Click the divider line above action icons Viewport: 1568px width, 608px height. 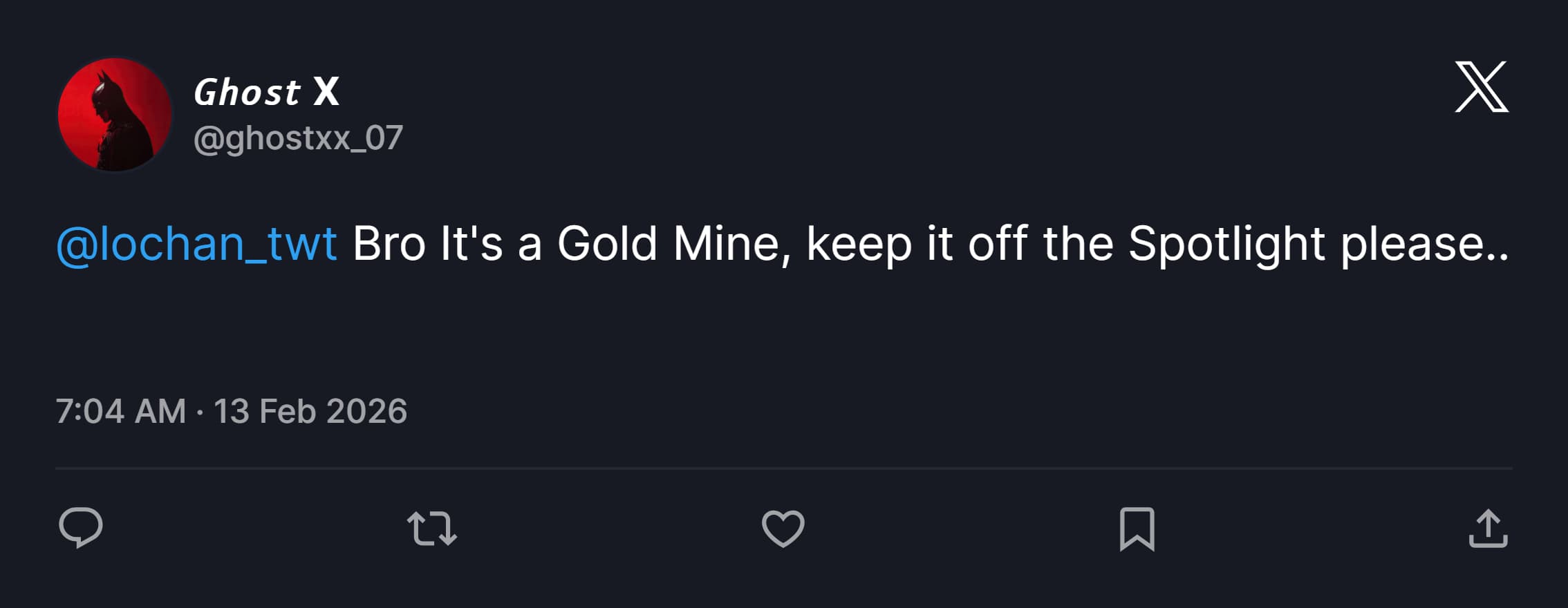click(x=784, y=468)
